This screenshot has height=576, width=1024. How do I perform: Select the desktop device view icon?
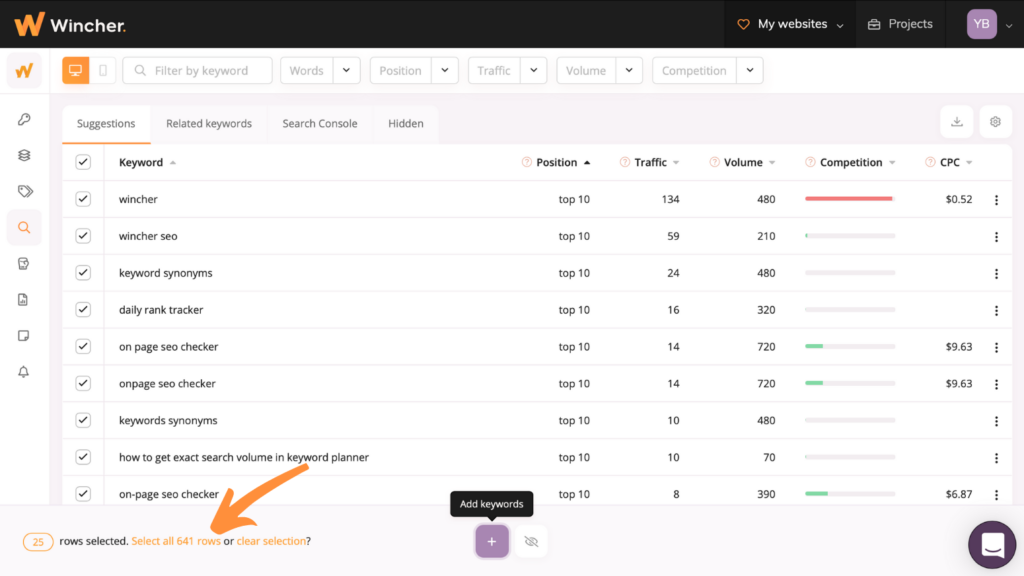[x=76, y=71]
